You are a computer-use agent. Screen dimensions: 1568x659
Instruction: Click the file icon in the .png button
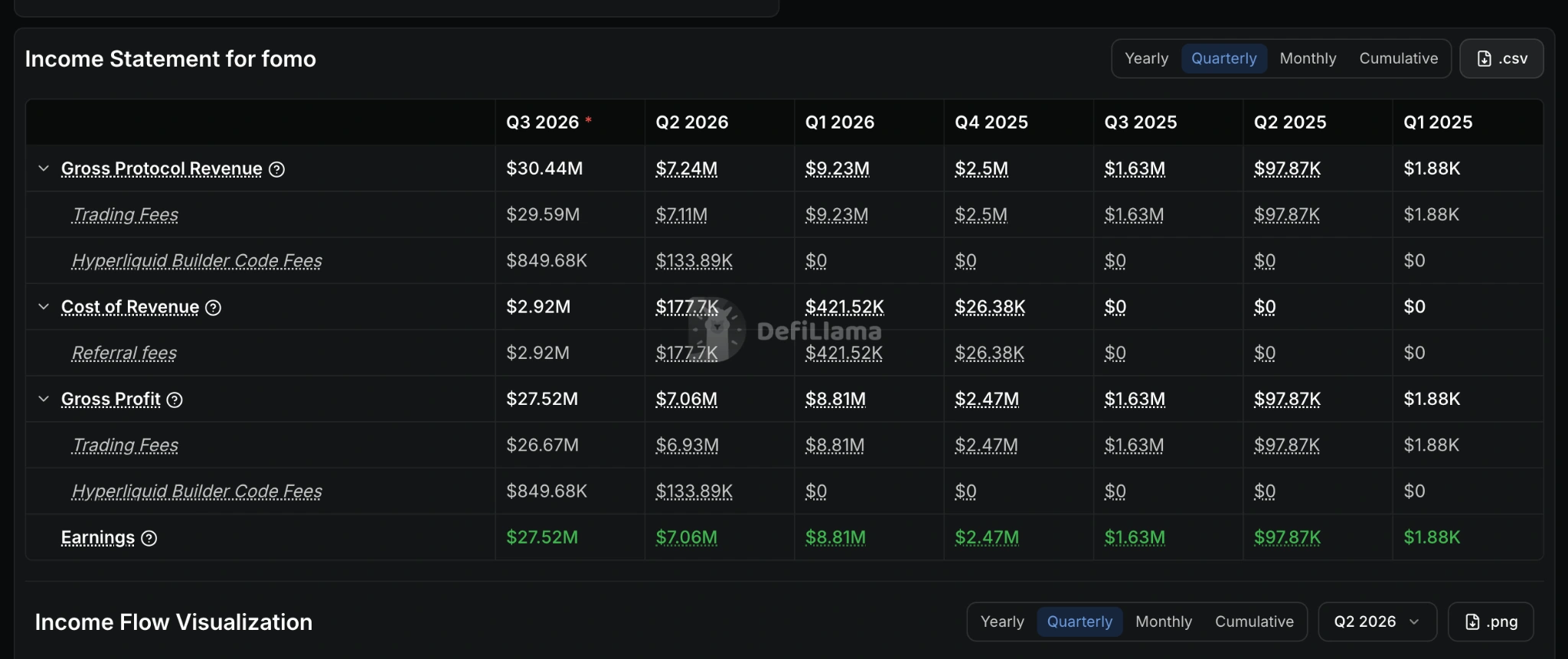(1472, 621)
